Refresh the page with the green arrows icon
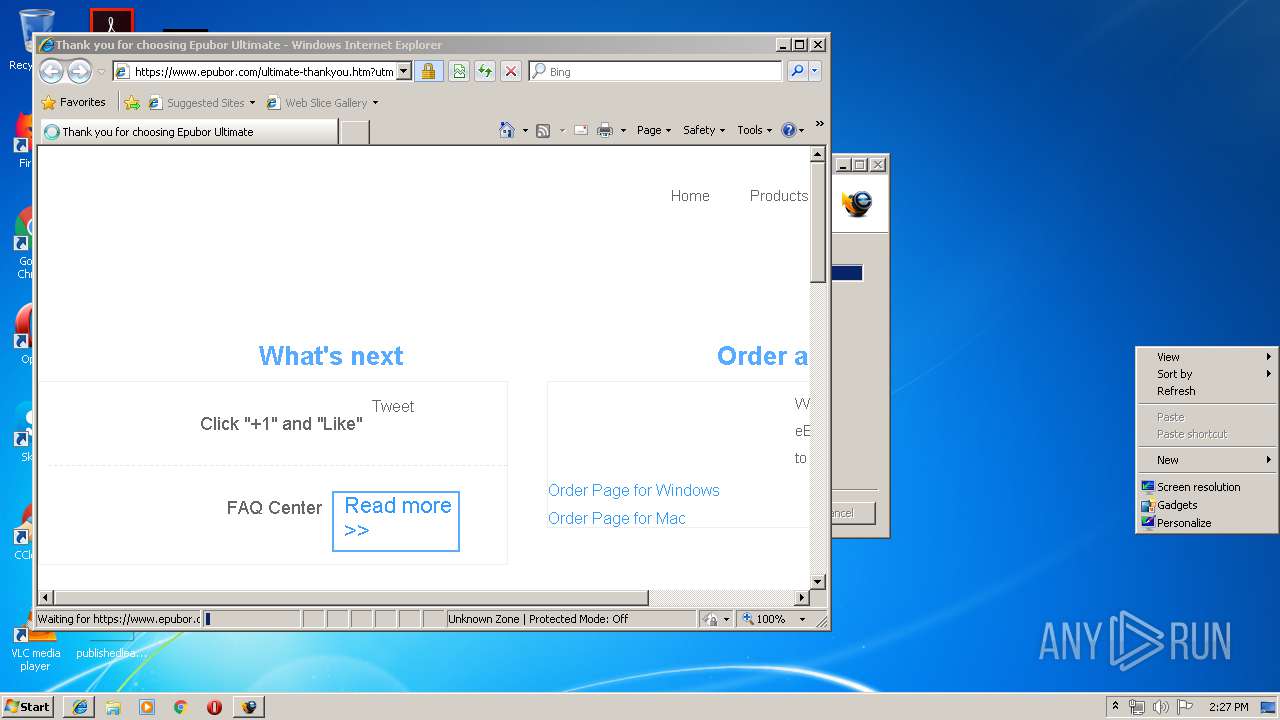This screenshot has height=720, width=1280. (484, 71)
